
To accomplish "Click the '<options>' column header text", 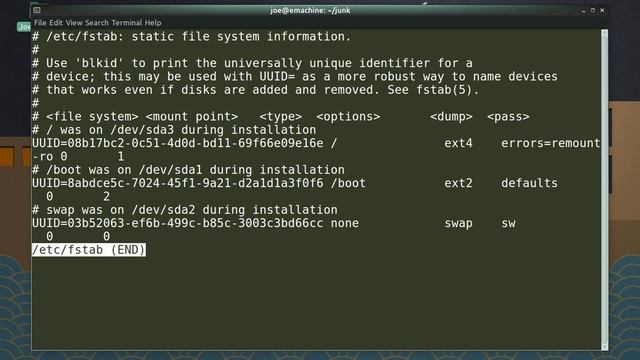I will [x=348, y=116].
